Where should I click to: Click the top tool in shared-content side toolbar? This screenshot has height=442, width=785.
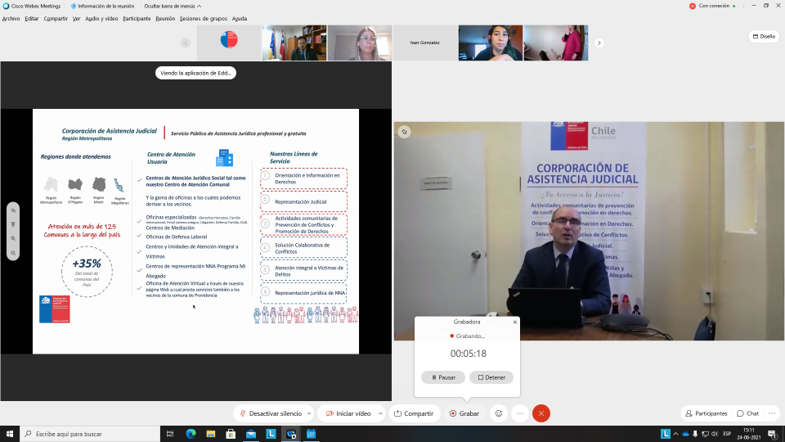(x=13, y=210)
